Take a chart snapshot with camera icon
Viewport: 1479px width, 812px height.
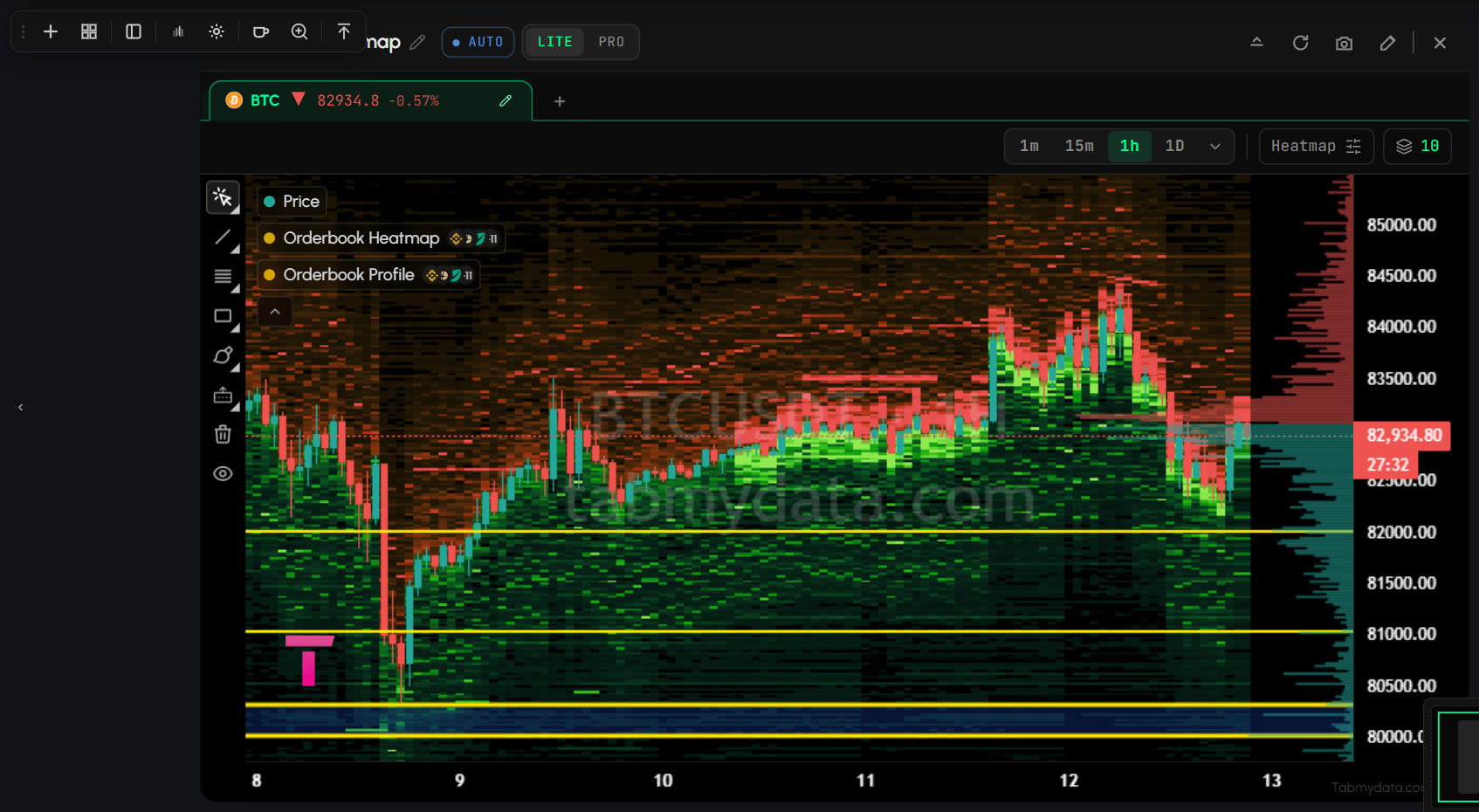click(1345, 43)
